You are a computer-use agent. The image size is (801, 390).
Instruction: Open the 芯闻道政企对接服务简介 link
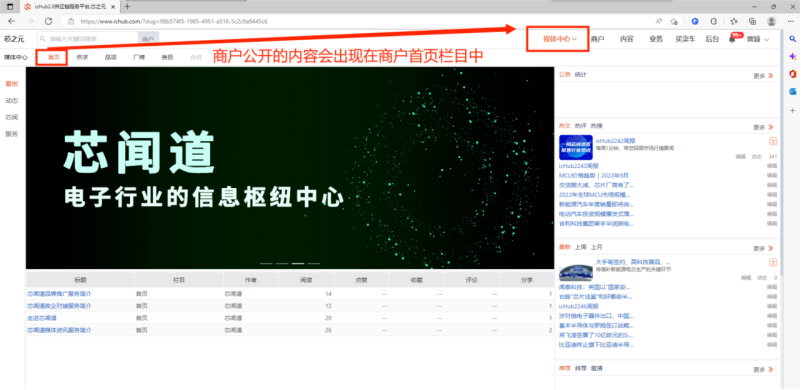click(59, 306)
